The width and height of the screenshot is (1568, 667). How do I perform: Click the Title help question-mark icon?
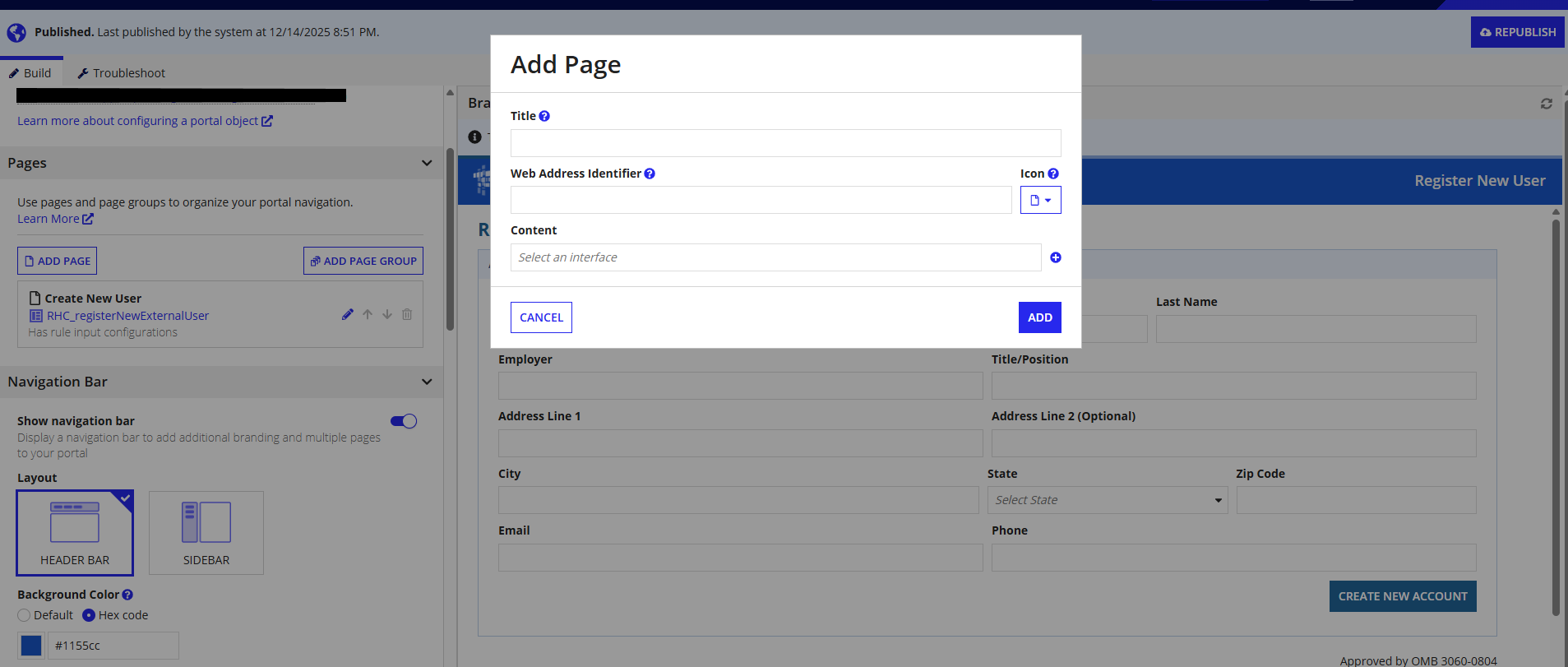click(x=544, y=116)
